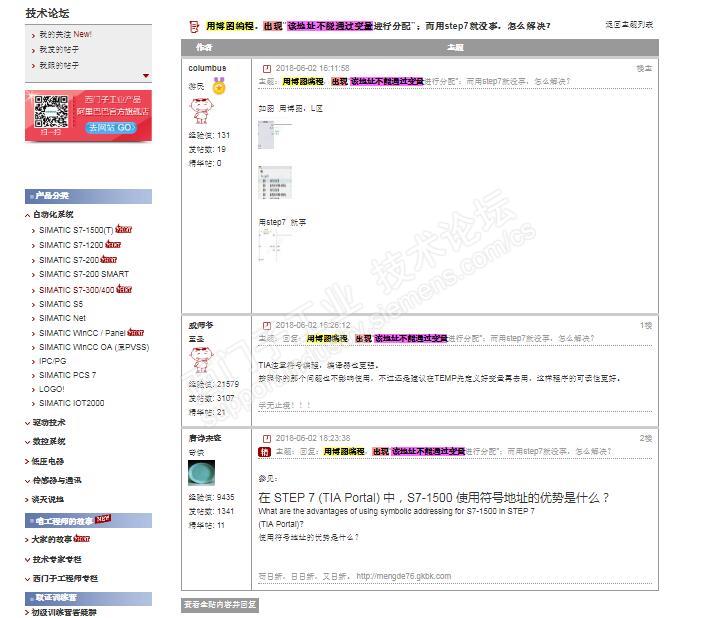Open SIMATIC S7-200 forum
This screenshot has width=717, height=618.
click(69, 260)
